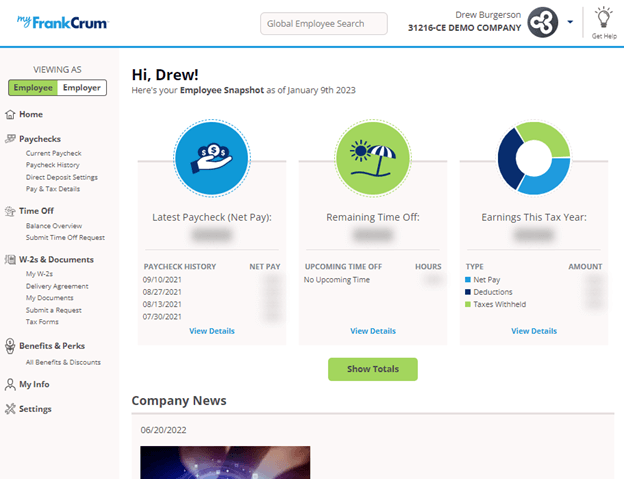The width and height of the screenshot is (624, 479).
Task: Open the W-2s & Documents menu section
Action: click(x=56, y=259)
